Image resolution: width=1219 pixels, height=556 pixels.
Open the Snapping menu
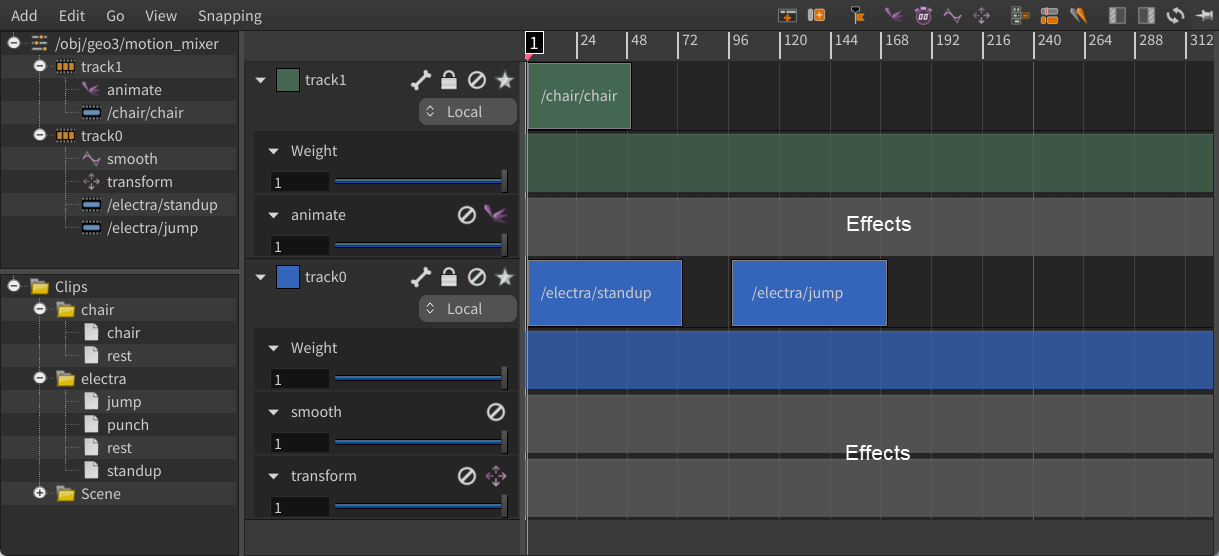click(x=230, y=16)
